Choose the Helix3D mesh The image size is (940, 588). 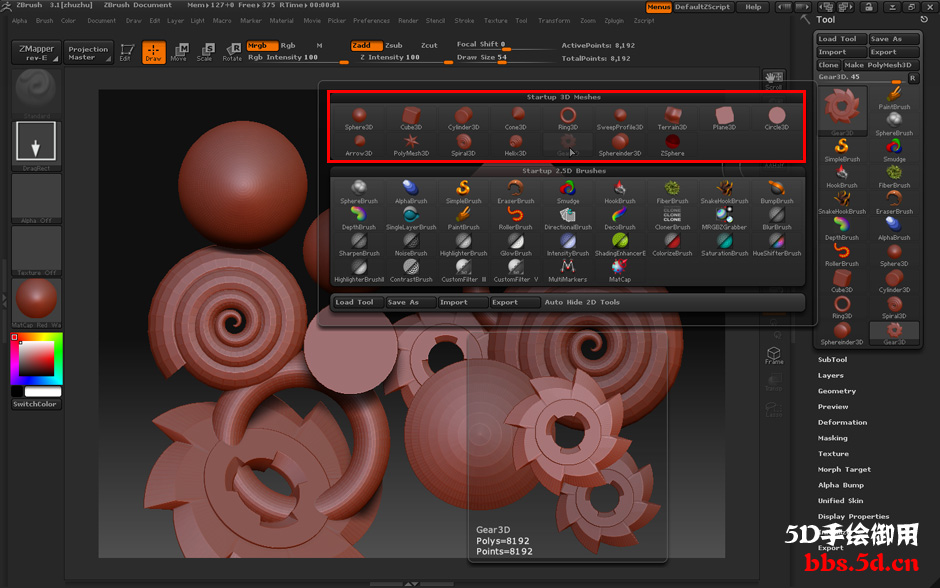[x=516, y=144]
